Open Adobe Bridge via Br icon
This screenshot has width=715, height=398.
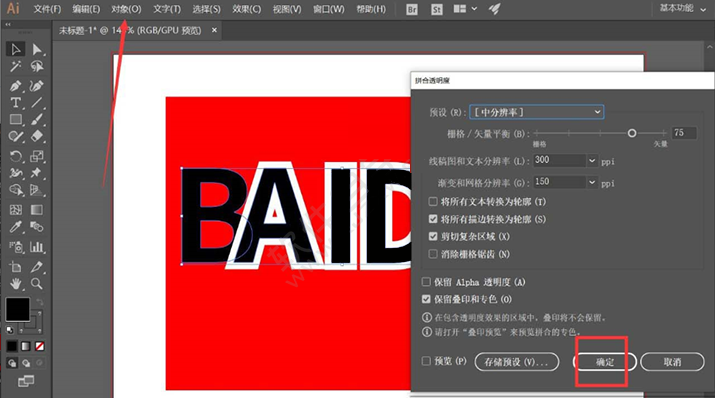[412, 9]
